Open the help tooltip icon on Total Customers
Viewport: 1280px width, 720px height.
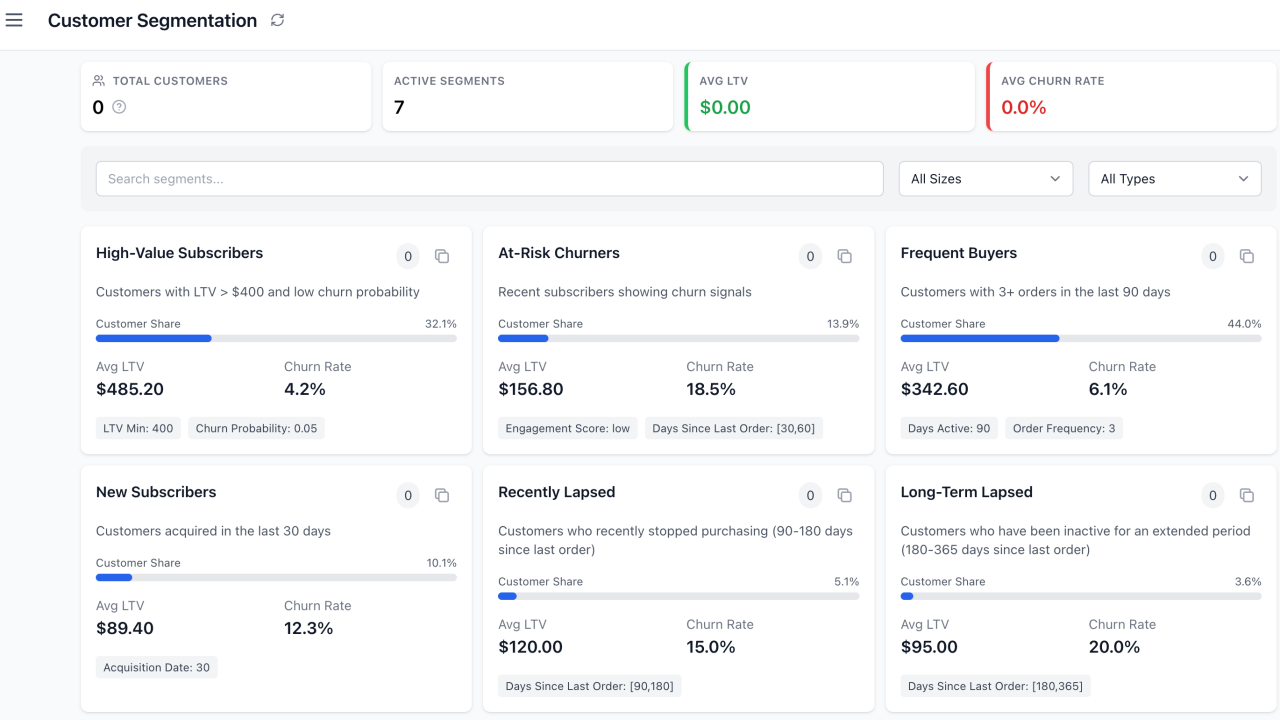pos(120,107)
